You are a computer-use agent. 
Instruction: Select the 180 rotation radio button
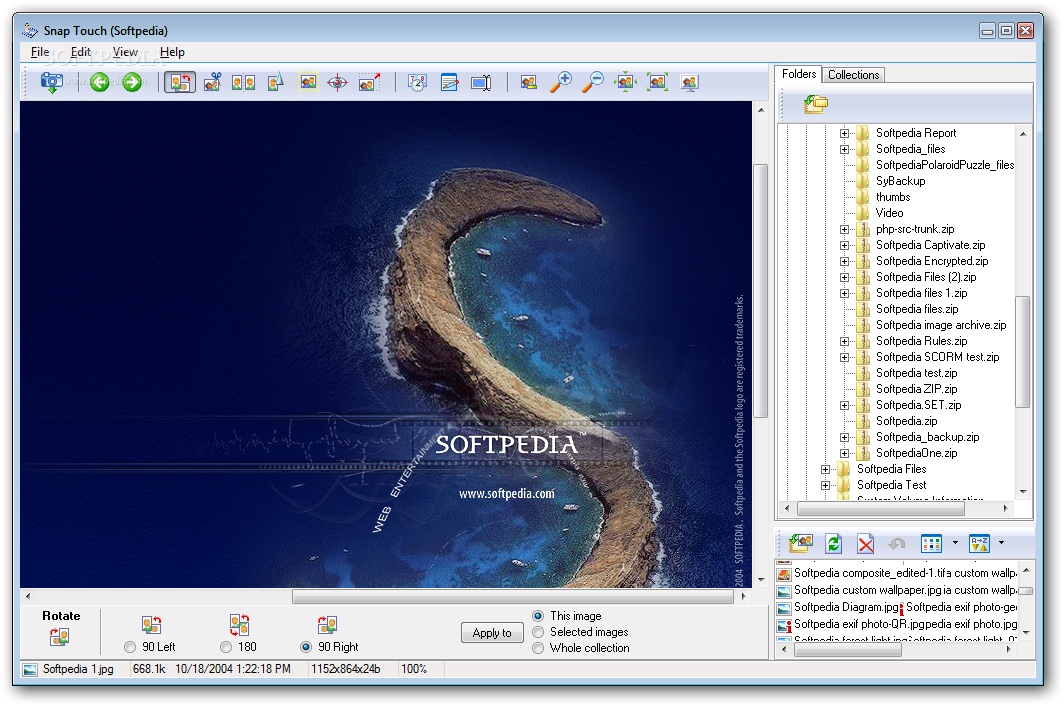[226, 647]
